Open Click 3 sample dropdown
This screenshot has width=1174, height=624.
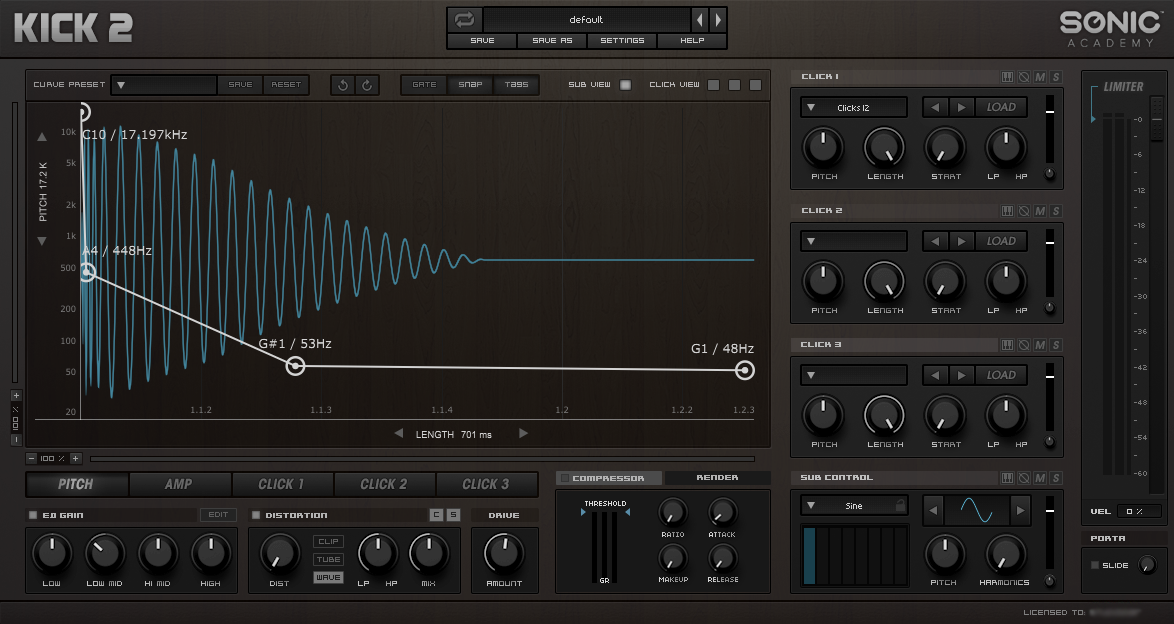[854, 375]
